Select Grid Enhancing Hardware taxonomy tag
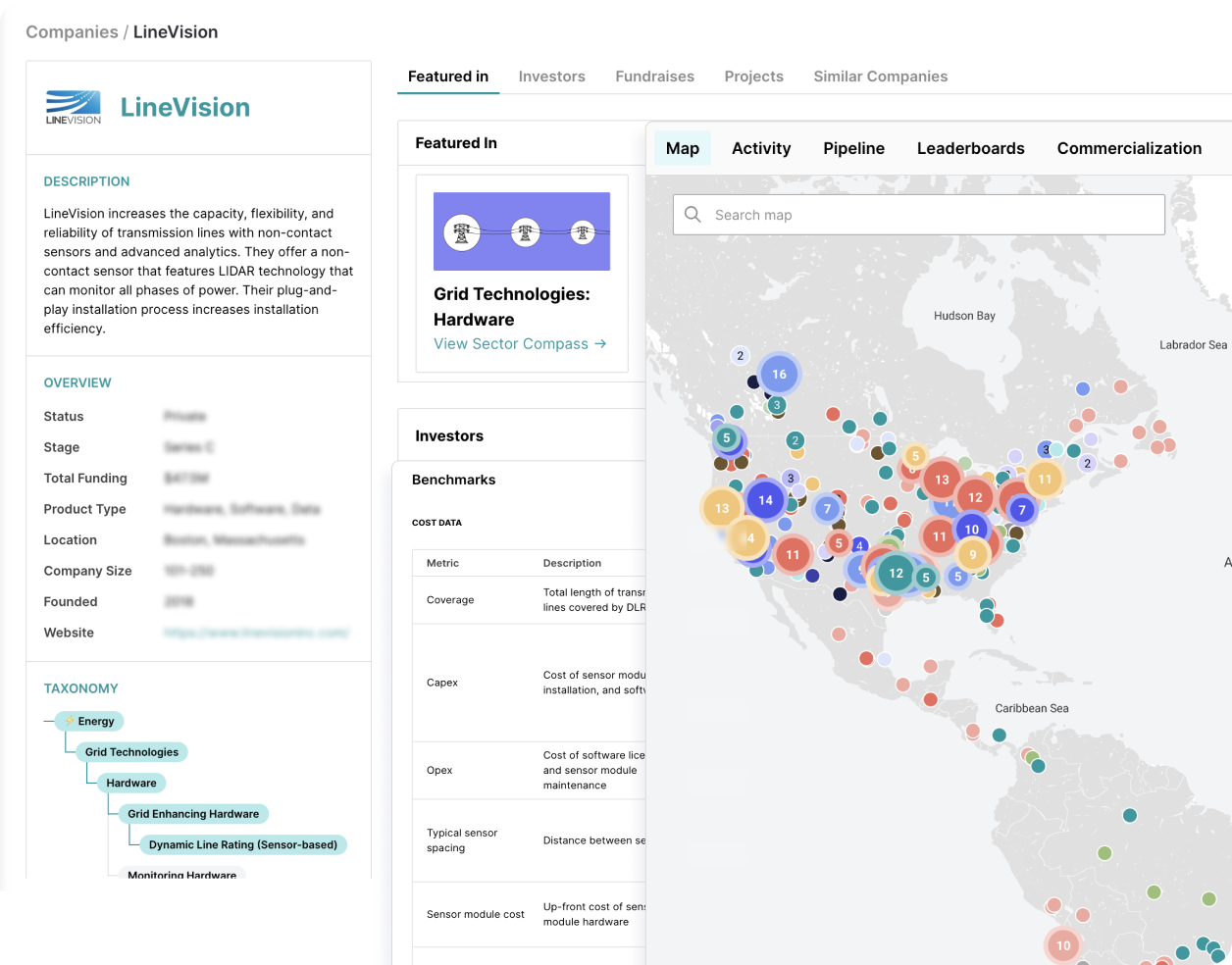Screen dimensions: 1232x965 pyautogui.click(x=193, y=814)
